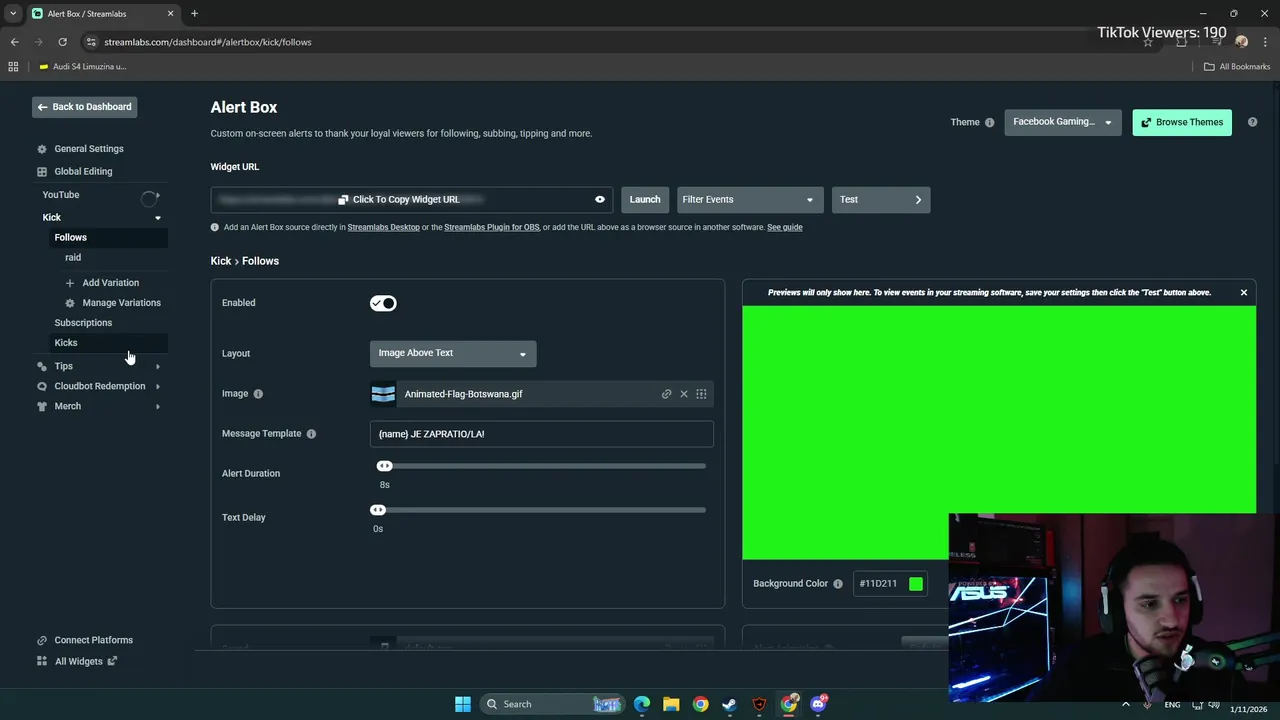
Task: Click the Windows Start button
Action: click(463, 704)
